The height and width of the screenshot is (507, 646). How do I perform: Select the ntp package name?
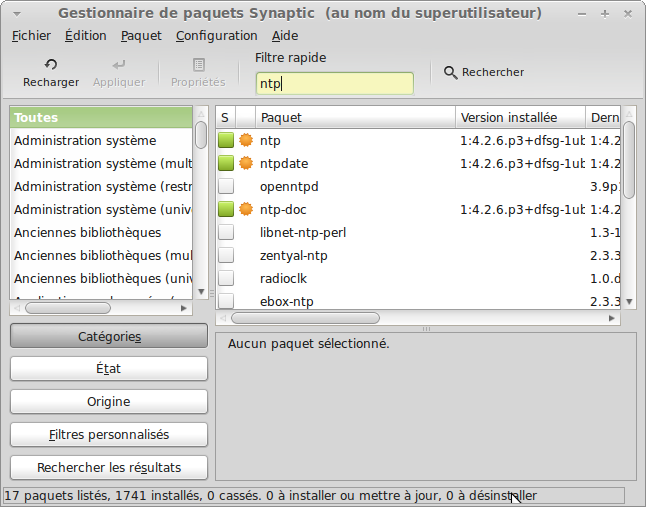click(x=270, y=141)
